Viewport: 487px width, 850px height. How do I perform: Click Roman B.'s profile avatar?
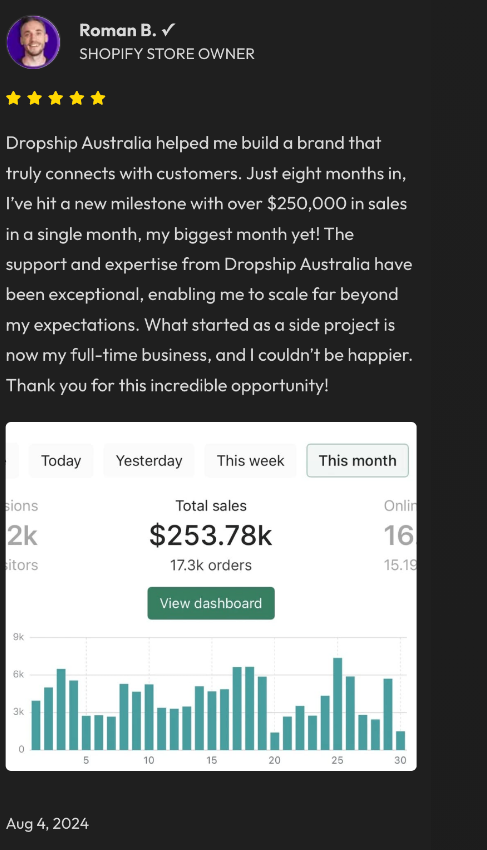click(34, 42)
